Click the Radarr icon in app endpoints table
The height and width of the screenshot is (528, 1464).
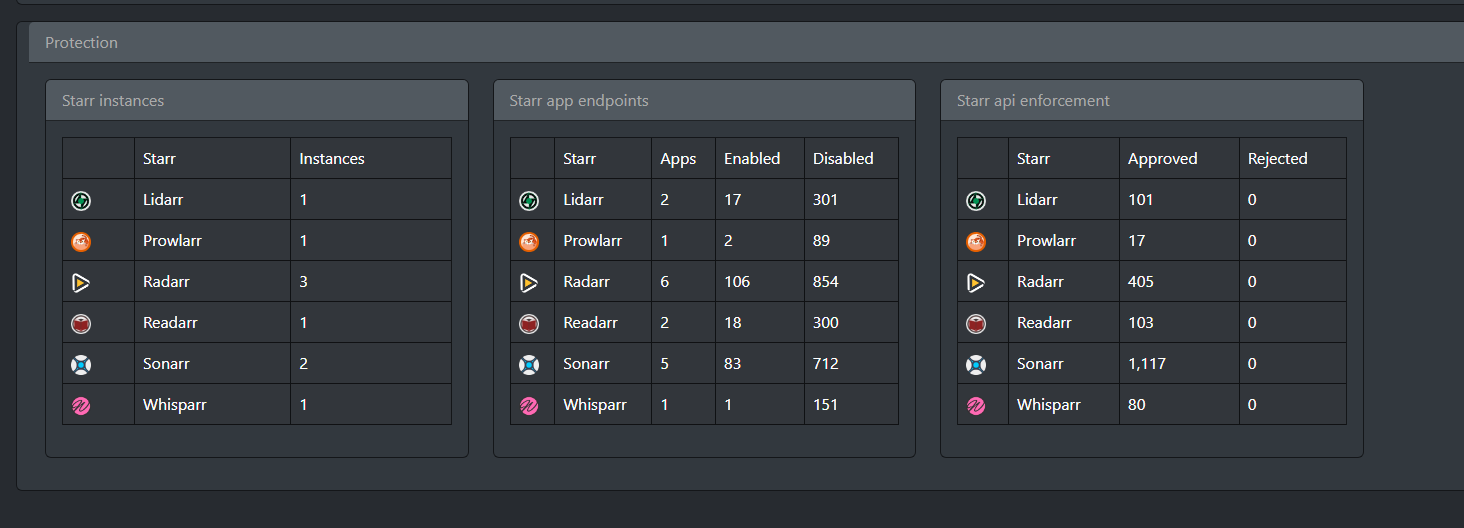point(529,282)
